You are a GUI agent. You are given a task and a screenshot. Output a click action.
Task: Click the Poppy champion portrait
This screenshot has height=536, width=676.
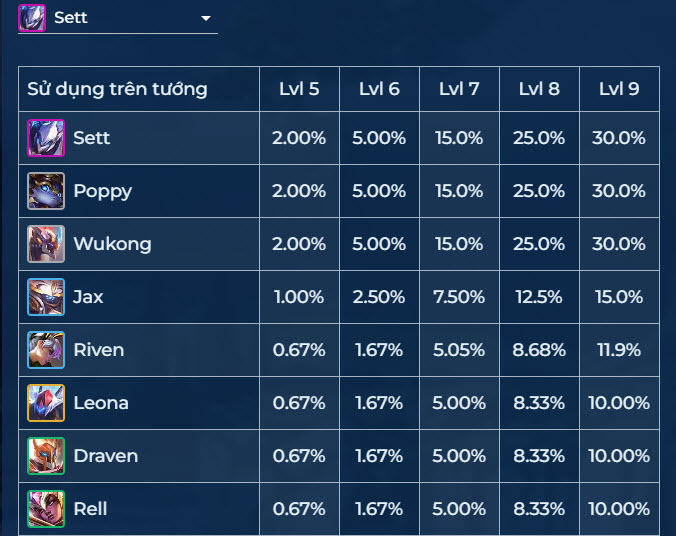(46, 191)
